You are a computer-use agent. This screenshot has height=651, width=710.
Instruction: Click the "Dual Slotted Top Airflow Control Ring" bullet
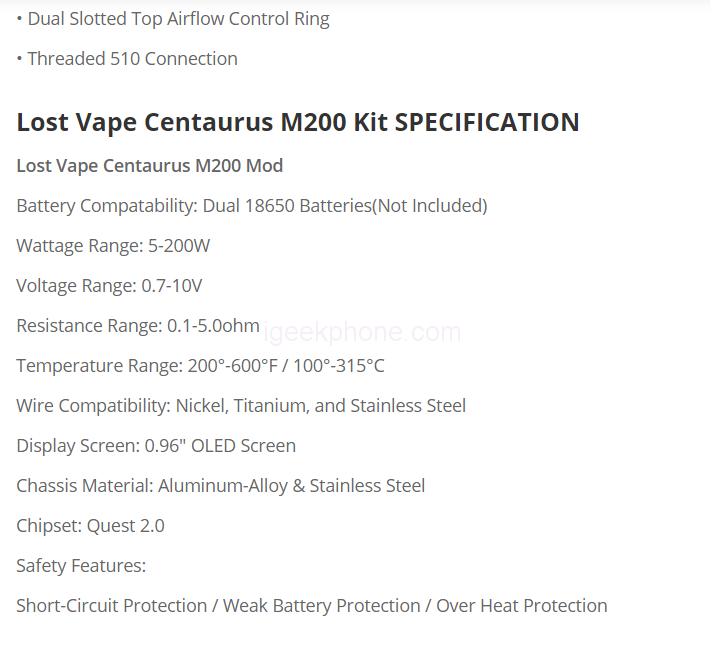[x=178, y=19]
